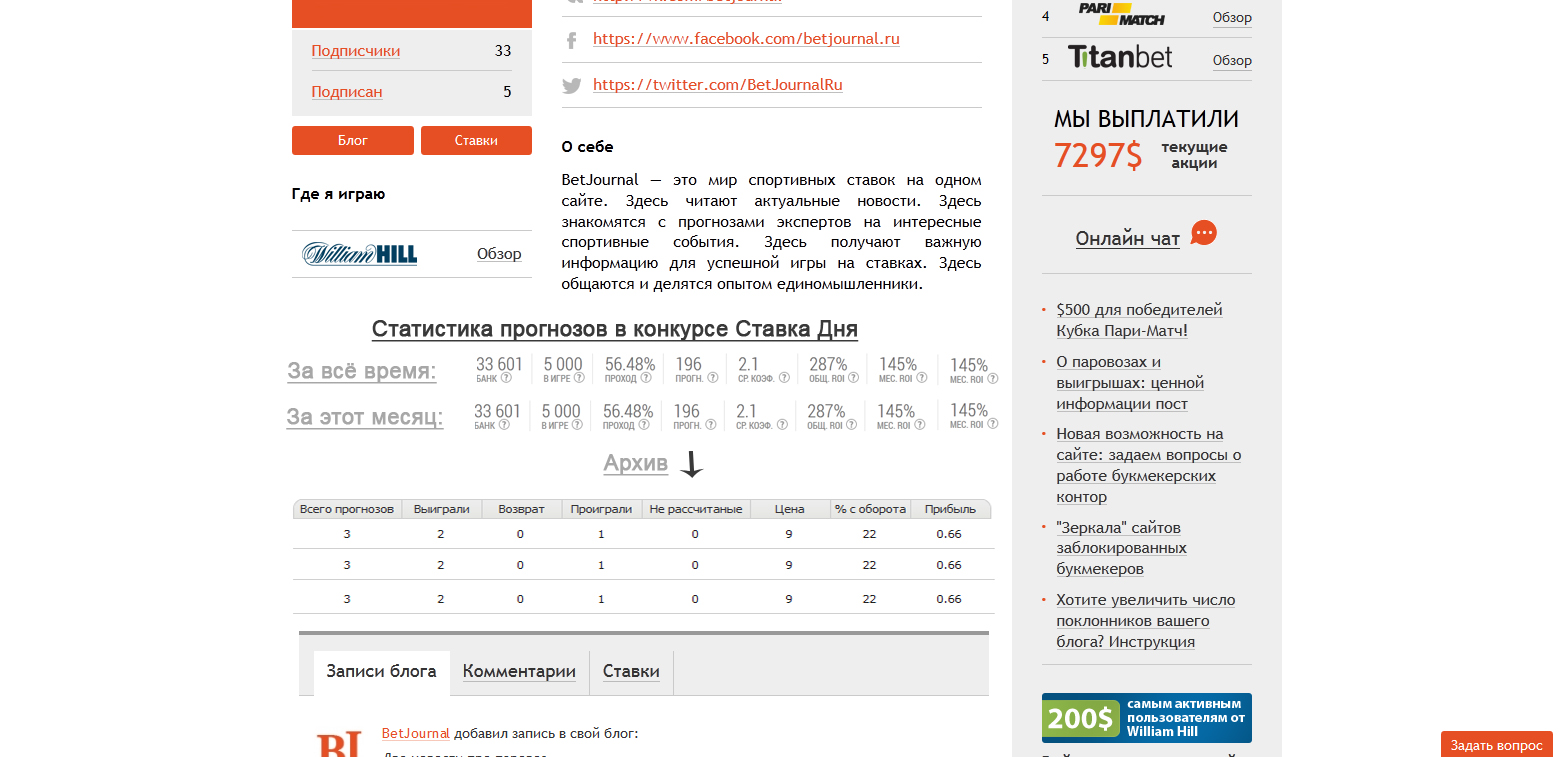The image size is (1567, 757).
Task: Click the 200$ William Hill banner
Action: click(x=1147, y=718)
